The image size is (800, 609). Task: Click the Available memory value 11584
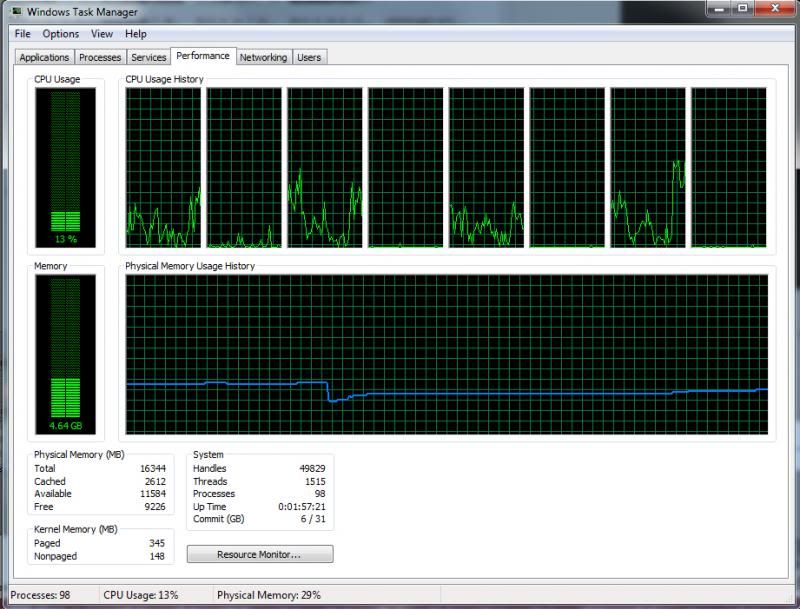tap(153, 494)
